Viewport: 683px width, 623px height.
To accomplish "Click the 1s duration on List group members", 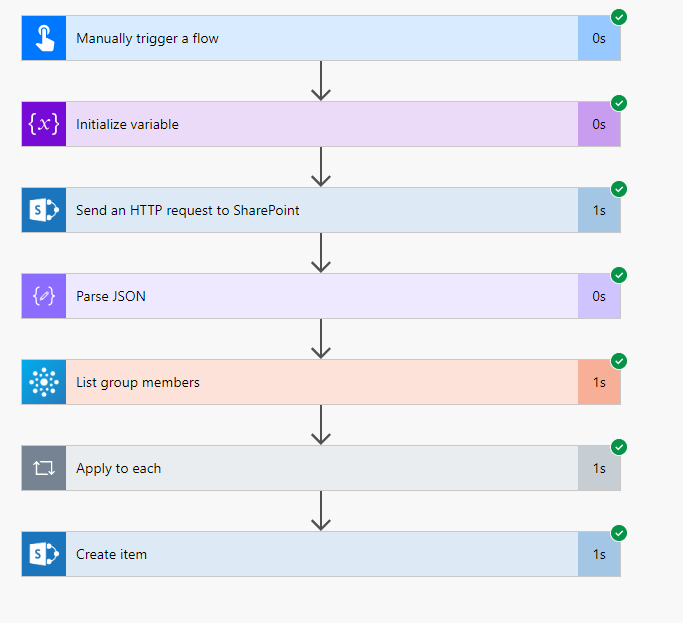I will click(599, 382).
